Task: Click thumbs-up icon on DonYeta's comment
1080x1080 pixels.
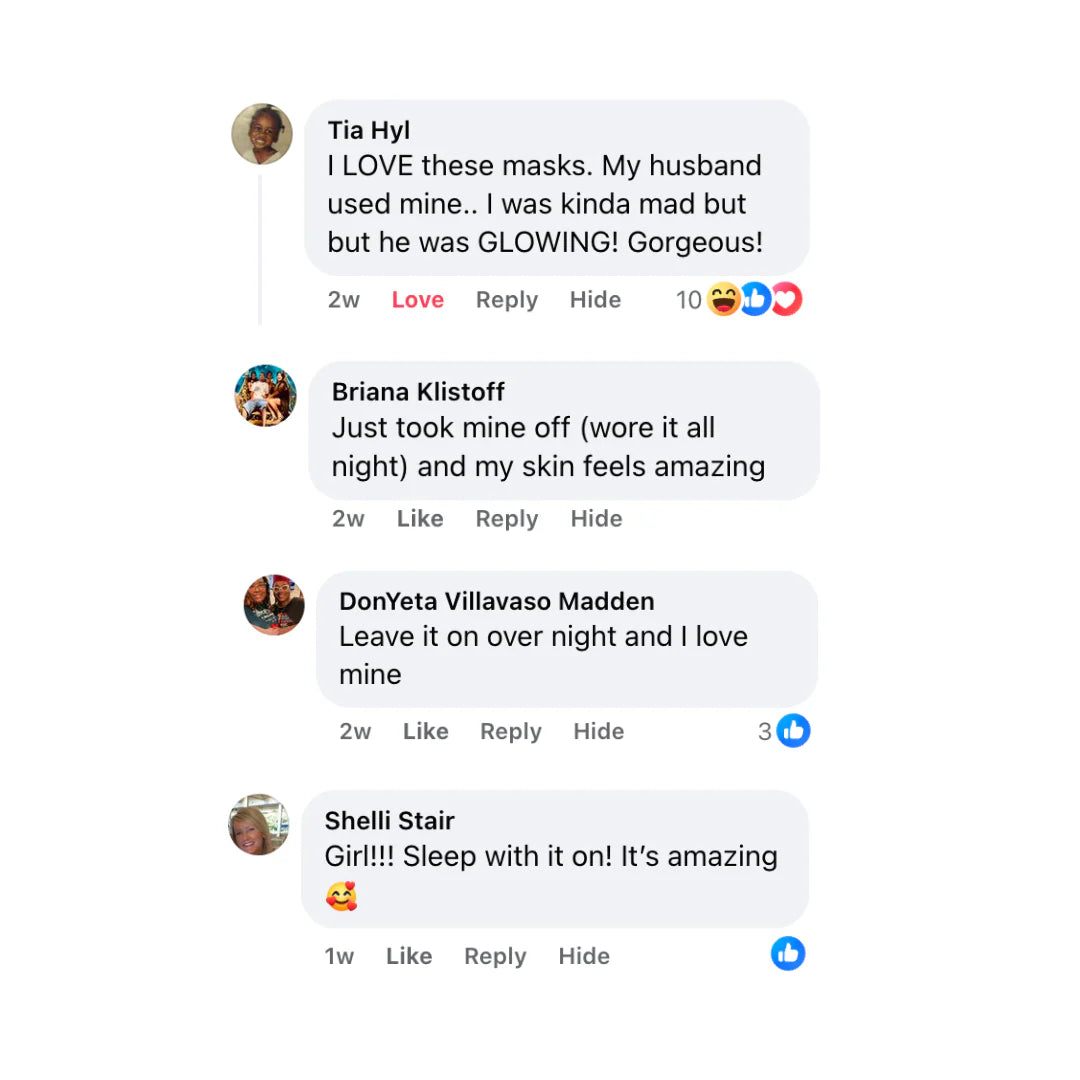Action: [x=793, y=731]
